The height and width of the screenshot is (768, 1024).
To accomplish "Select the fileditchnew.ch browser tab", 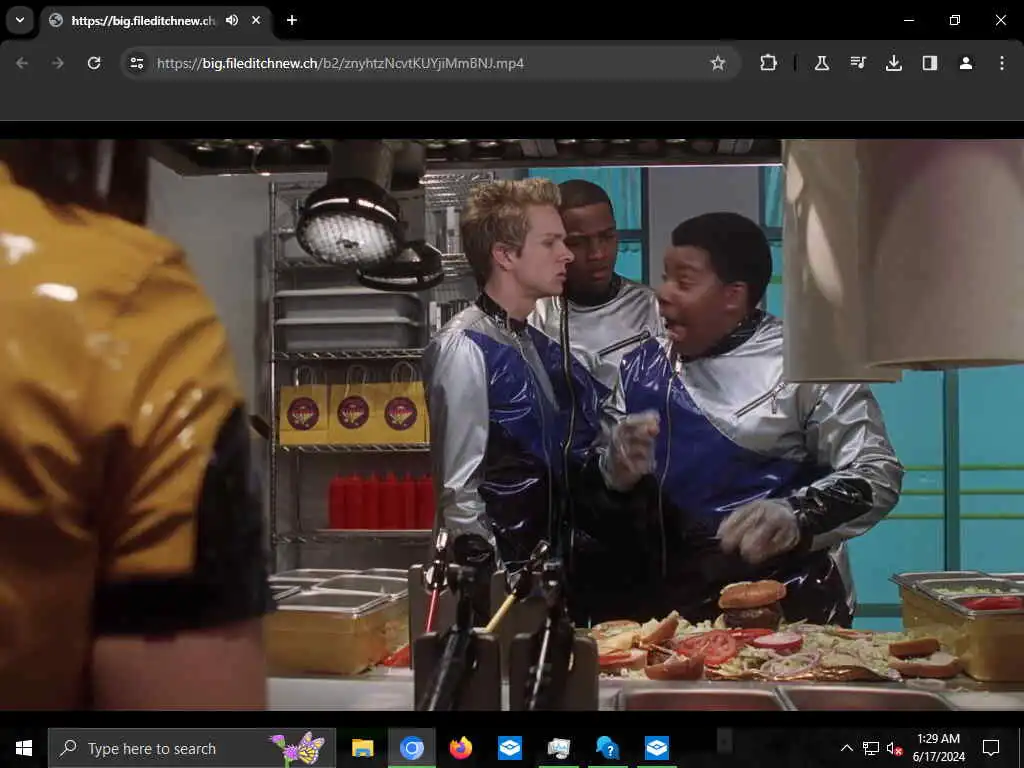I will point(157,21).
